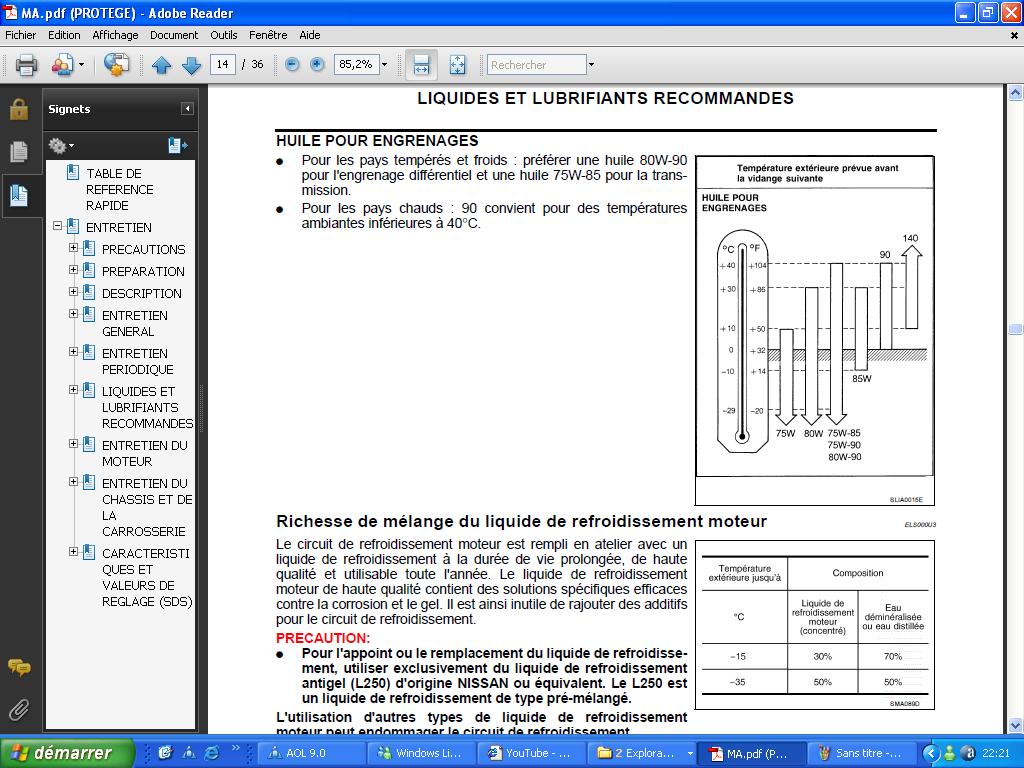
Task: Expand the PRECAUTIONS bookmark node
Action: pyautogui.click(x=73, y=248)
